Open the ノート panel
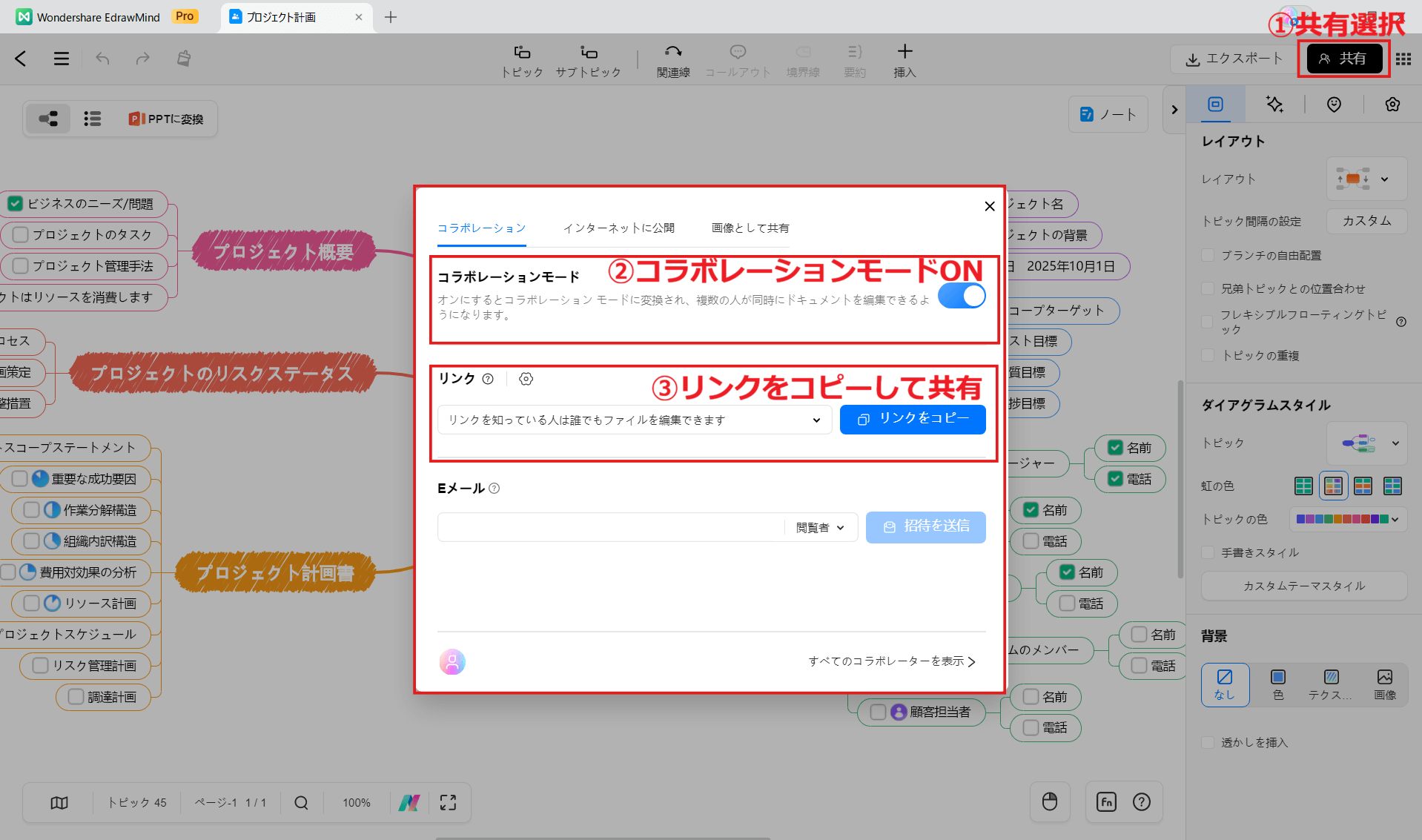This screenshot has height=840, width=1422. click(1108, 114)
